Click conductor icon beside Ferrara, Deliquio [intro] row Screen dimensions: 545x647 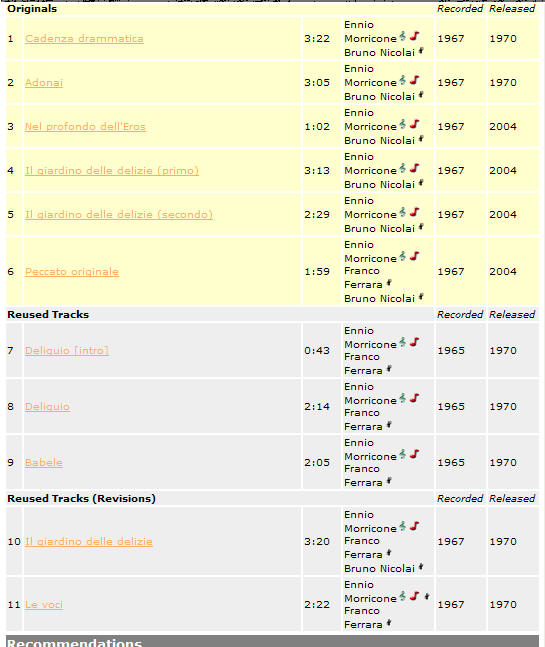click(x=389, y=369)
